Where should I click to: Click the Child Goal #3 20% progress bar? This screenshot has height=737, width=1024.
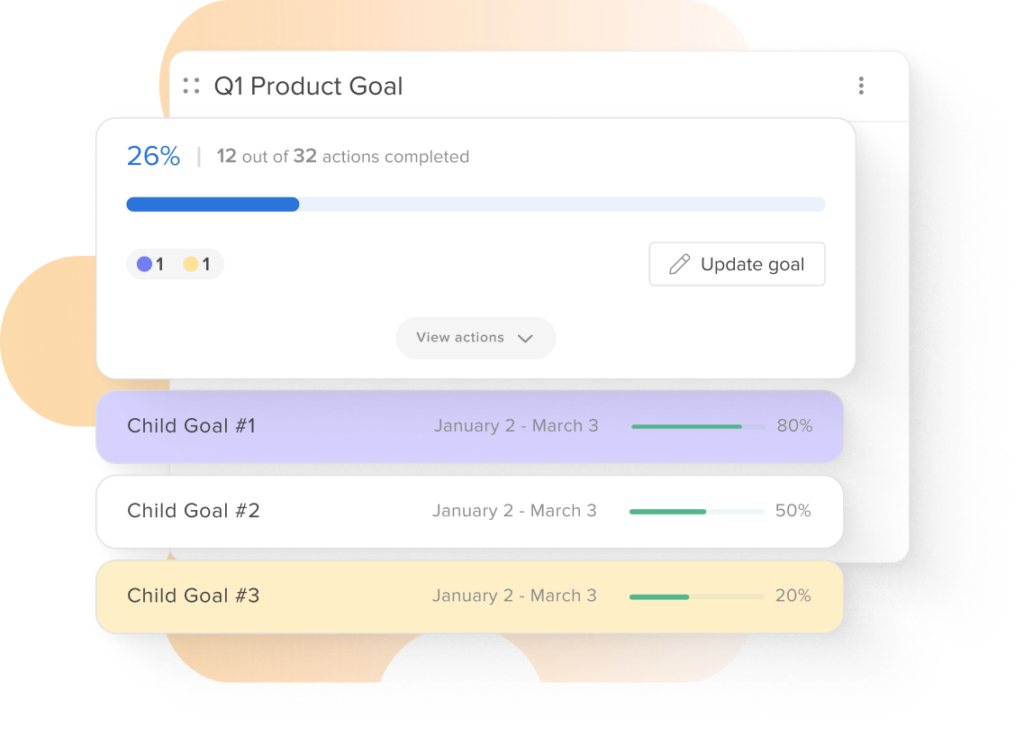point(696,597)
